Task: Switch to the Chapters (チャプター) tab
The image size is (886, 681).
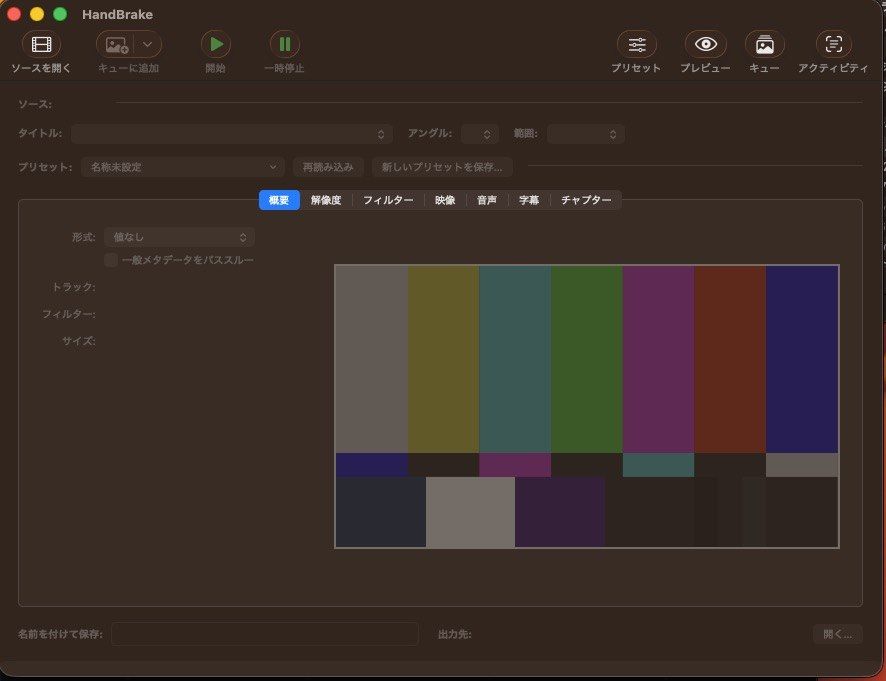Action: pyautogui.click(x=586, y=200)
